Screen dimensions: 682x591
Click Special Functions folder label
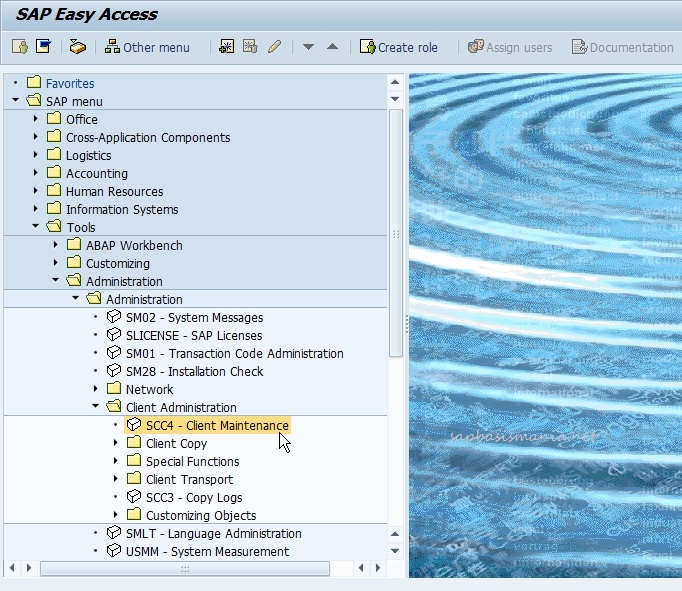(x=193, y=461)
